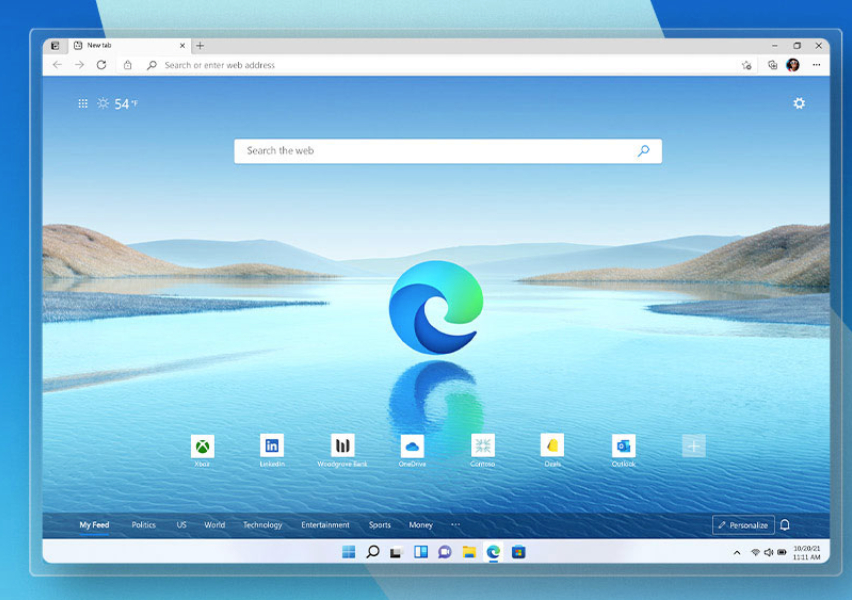
Task: Open the Xbox quick link
Action: [203, 448]
